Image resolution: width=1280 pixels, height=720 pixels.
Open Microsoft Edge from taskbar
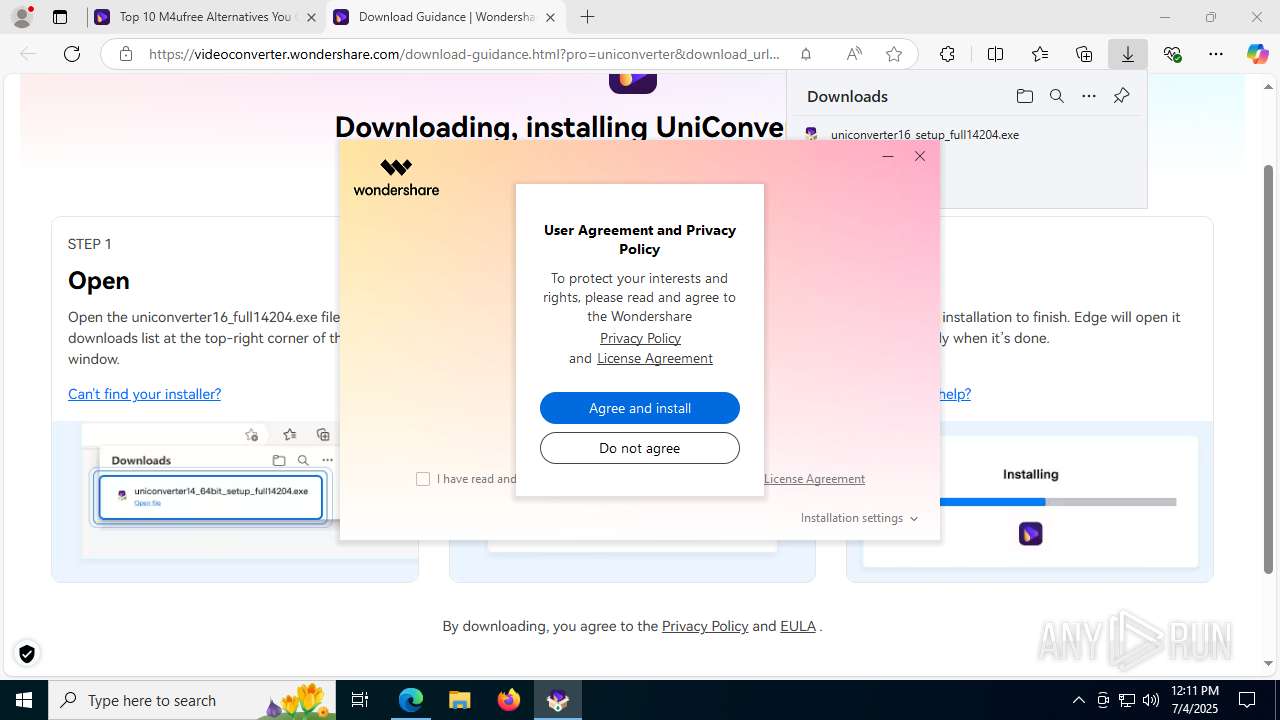point(411,700)
